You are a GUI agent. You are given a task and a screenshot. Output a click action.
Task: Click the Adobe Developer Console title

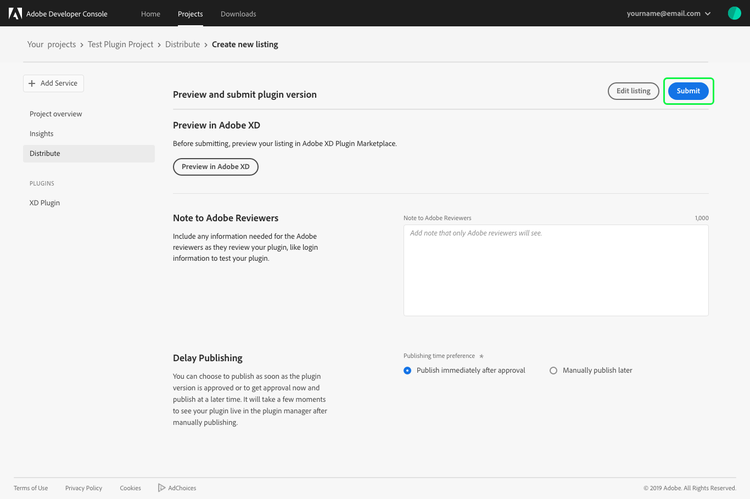pos(67,14)
